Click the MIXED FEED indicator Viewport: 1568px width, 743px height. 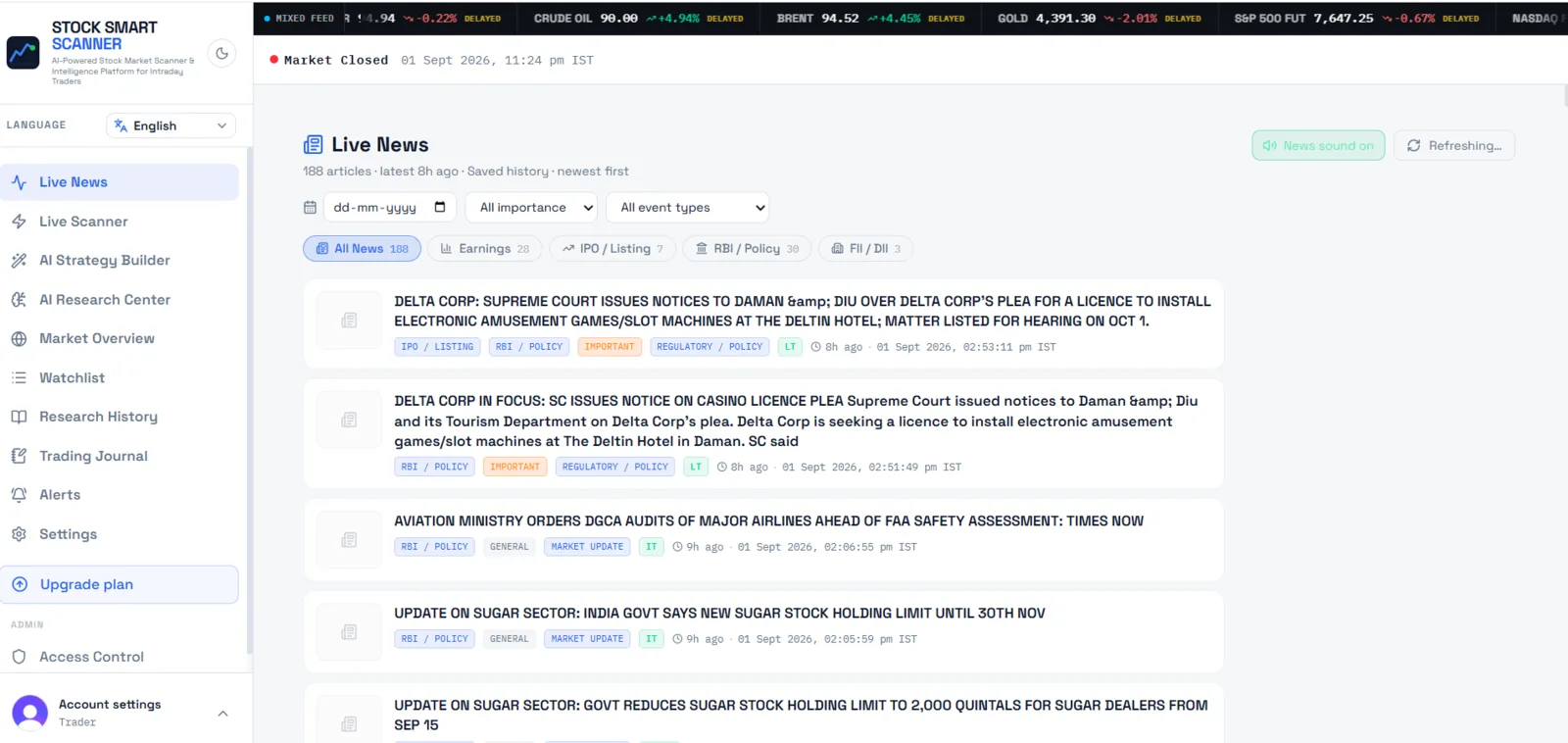point(299,18)
